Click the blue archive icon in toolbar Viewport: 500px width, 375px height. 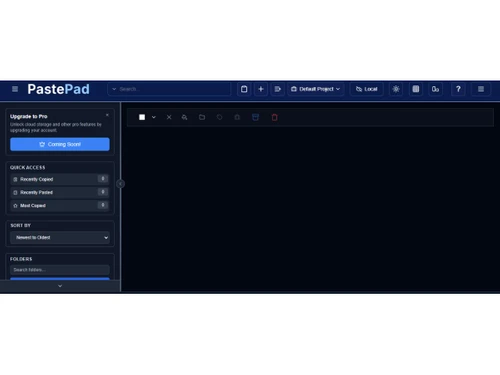point(255,117)
